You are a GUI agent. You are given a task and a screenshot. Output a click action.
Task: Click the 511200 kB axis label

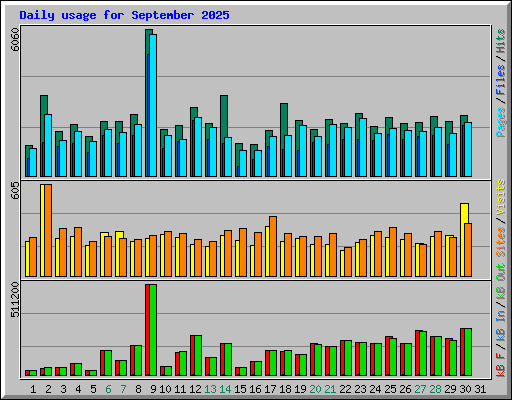[x=15, y=299]
